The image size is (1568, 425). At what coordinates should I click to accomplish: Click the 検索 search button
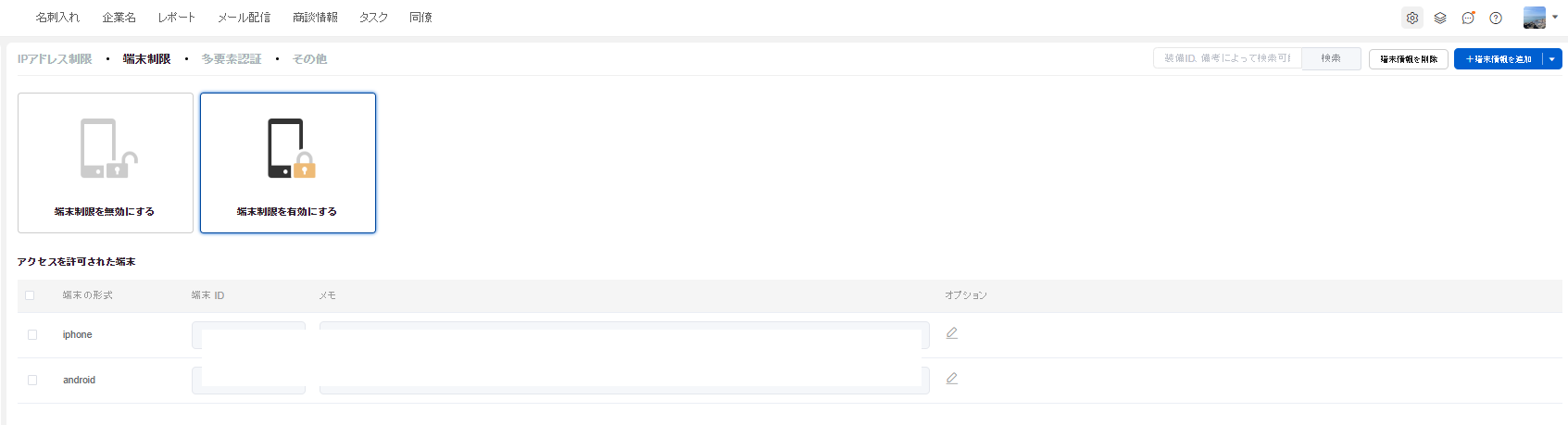[x=1331, y=58]
